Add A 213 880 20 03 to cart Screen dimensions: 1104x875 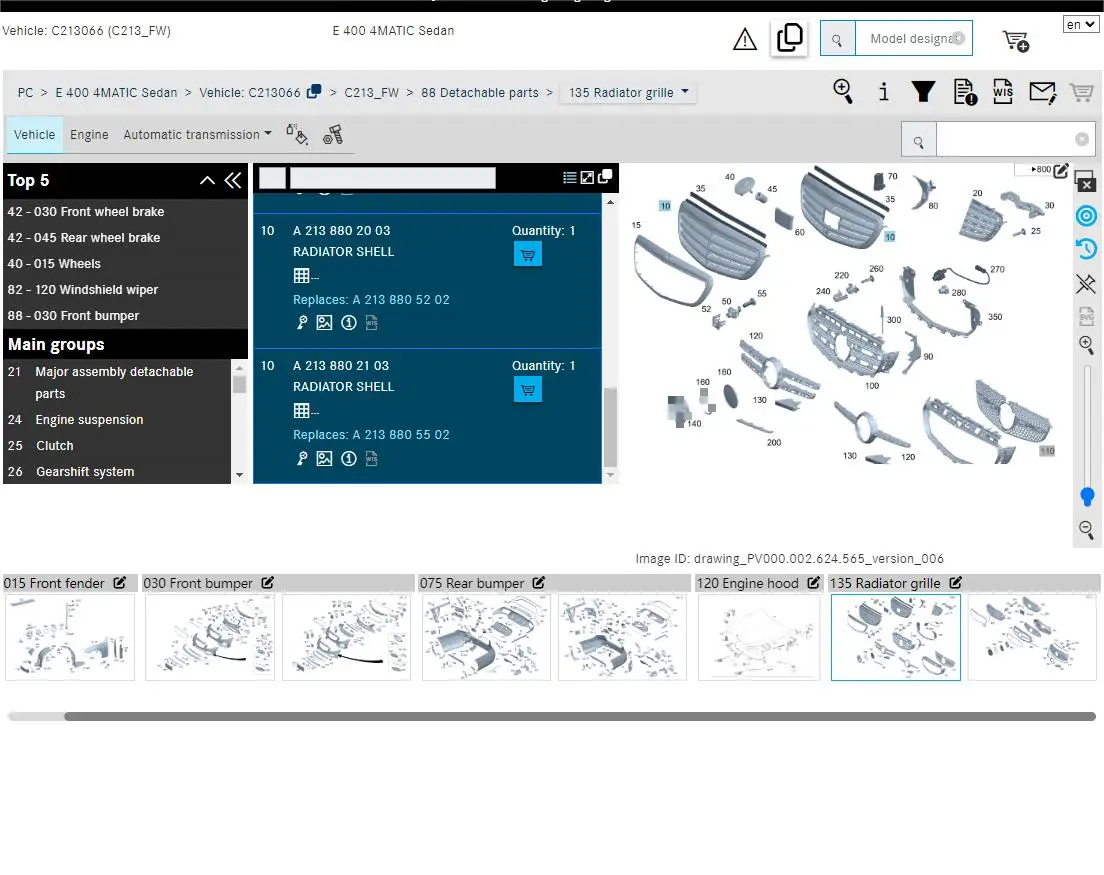click(527, 254)
